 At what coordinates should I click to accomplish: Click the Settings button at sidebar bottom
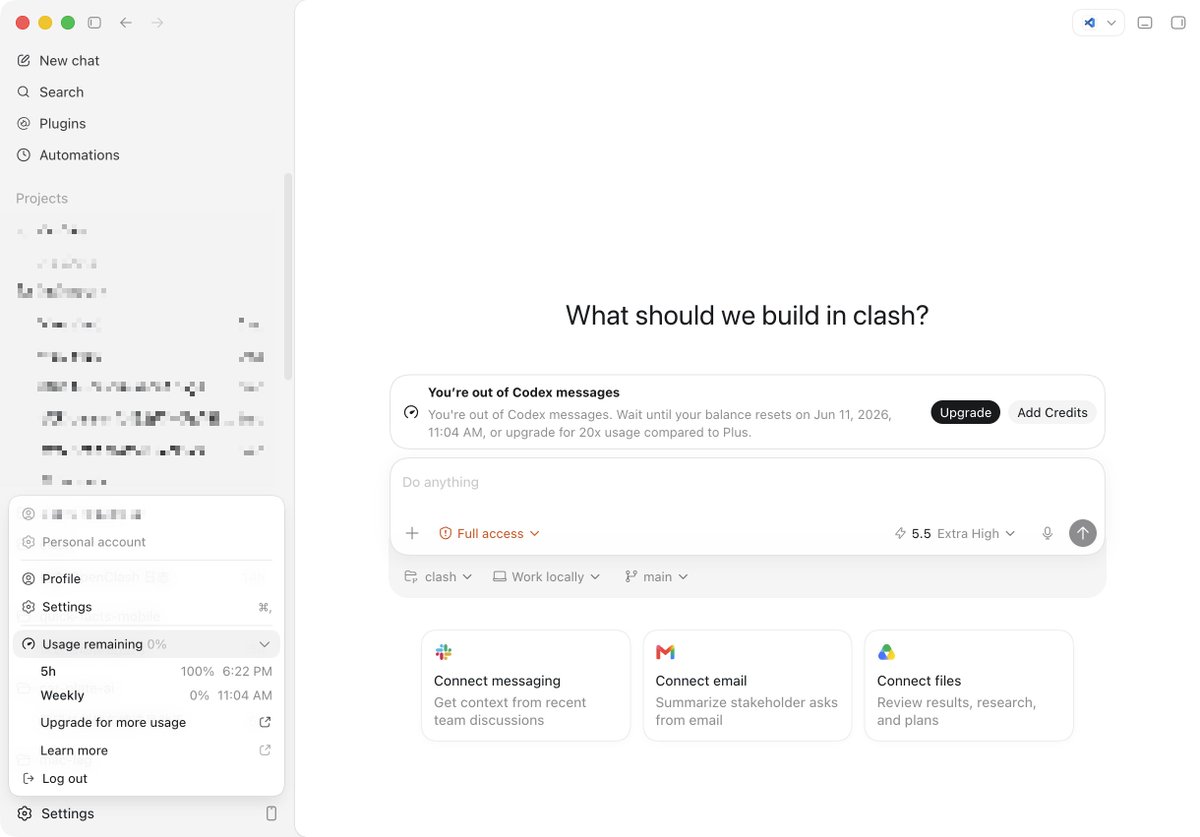(x=57, y=814)
